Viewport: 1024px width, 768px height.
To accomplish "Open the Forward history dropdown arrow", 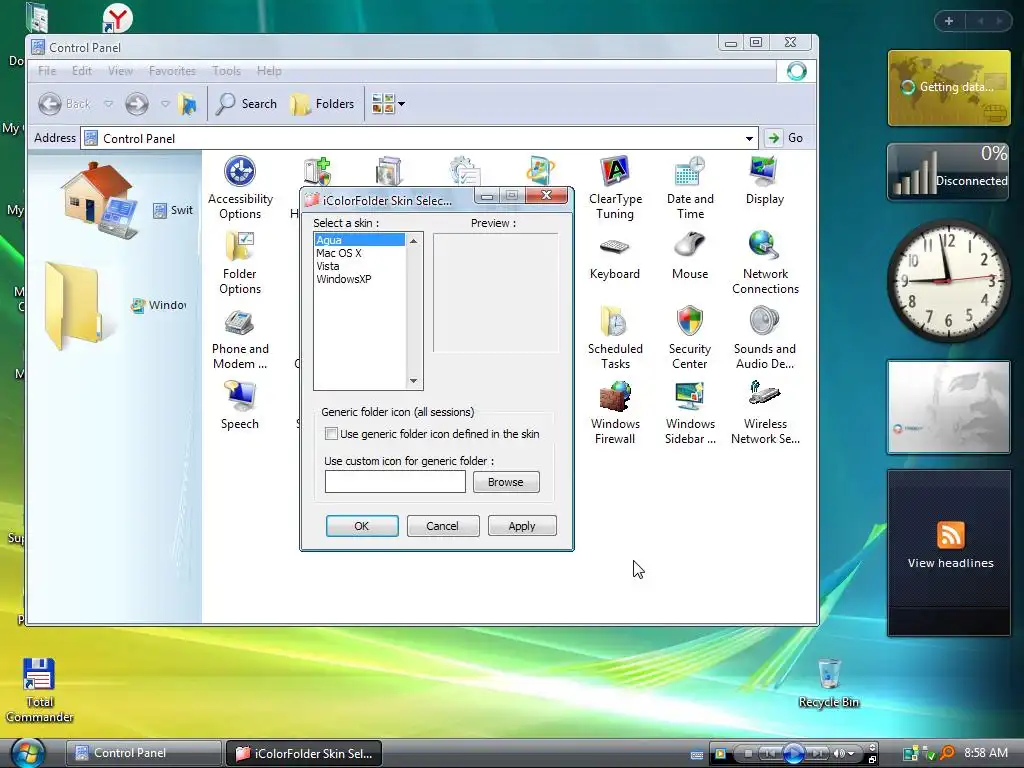I will pyautogui.click(x=165, y=104).
